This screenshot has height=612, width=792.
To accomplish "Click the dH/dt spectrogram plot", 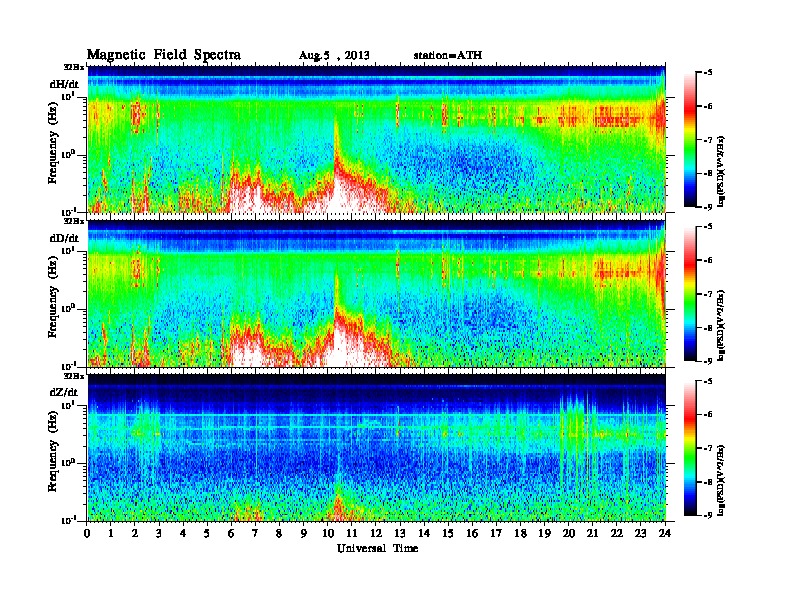I will (x=377, y=139).
